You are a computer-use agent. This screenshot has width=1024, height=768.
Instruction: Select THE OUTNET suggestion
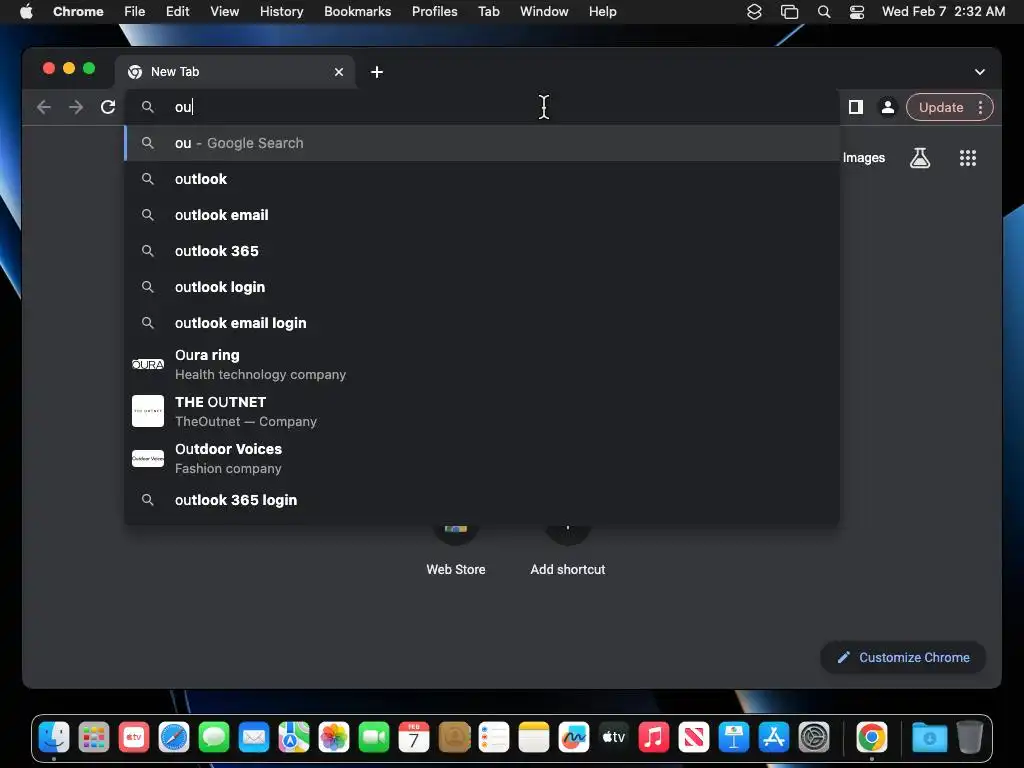point(482,411)
